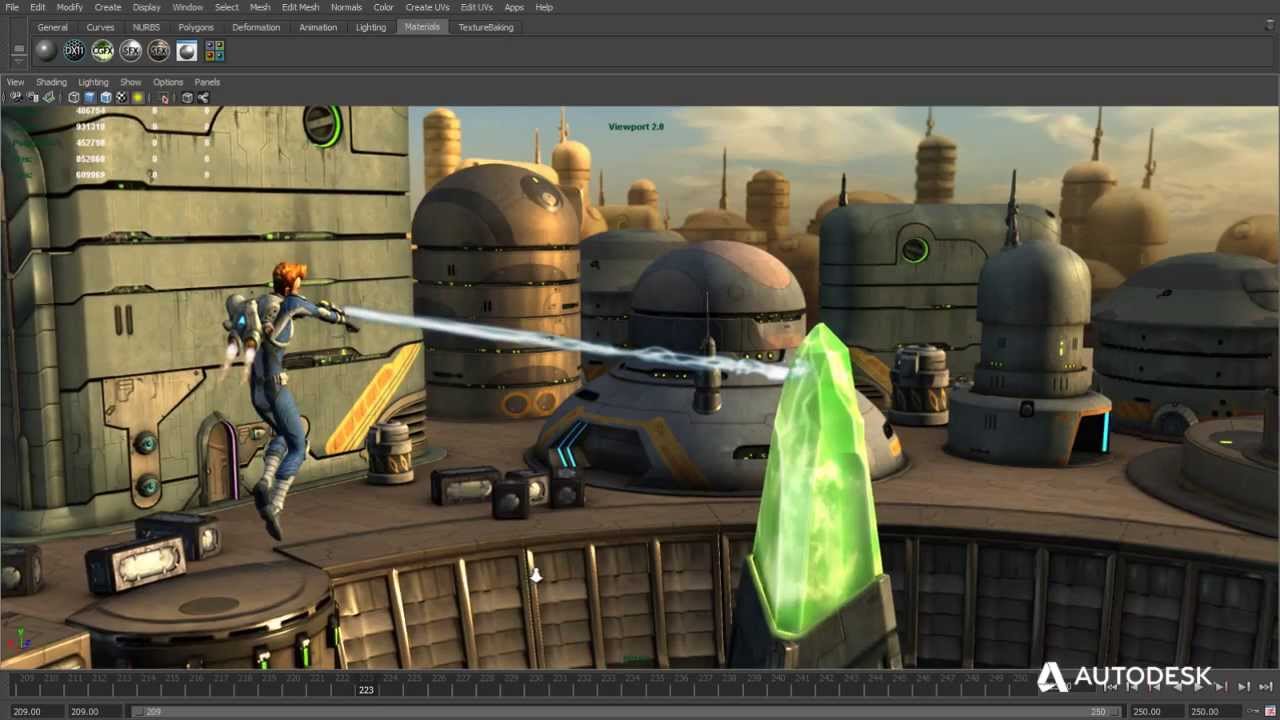Open the four-square grid shelf icon
The height and width of the screenshot is (720, 1280).
point(215,50)
